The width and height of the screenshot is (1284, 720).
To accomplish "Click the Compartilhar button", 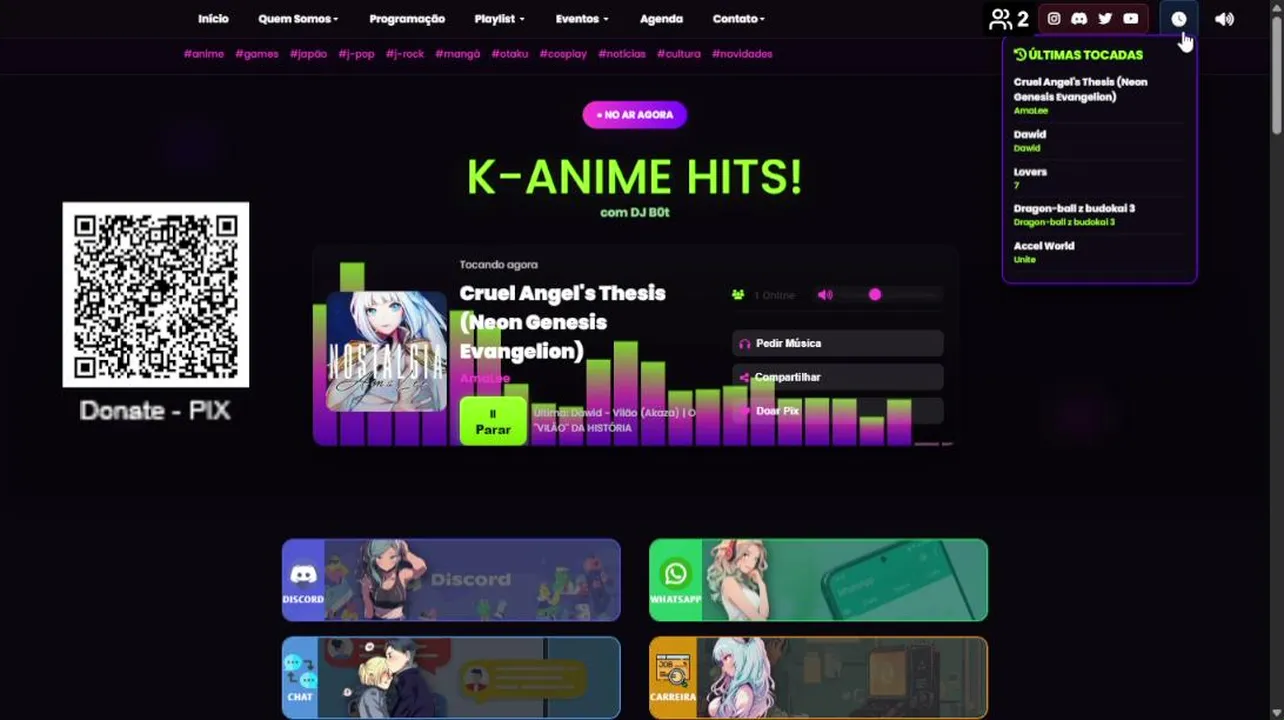I will point(838,377).
